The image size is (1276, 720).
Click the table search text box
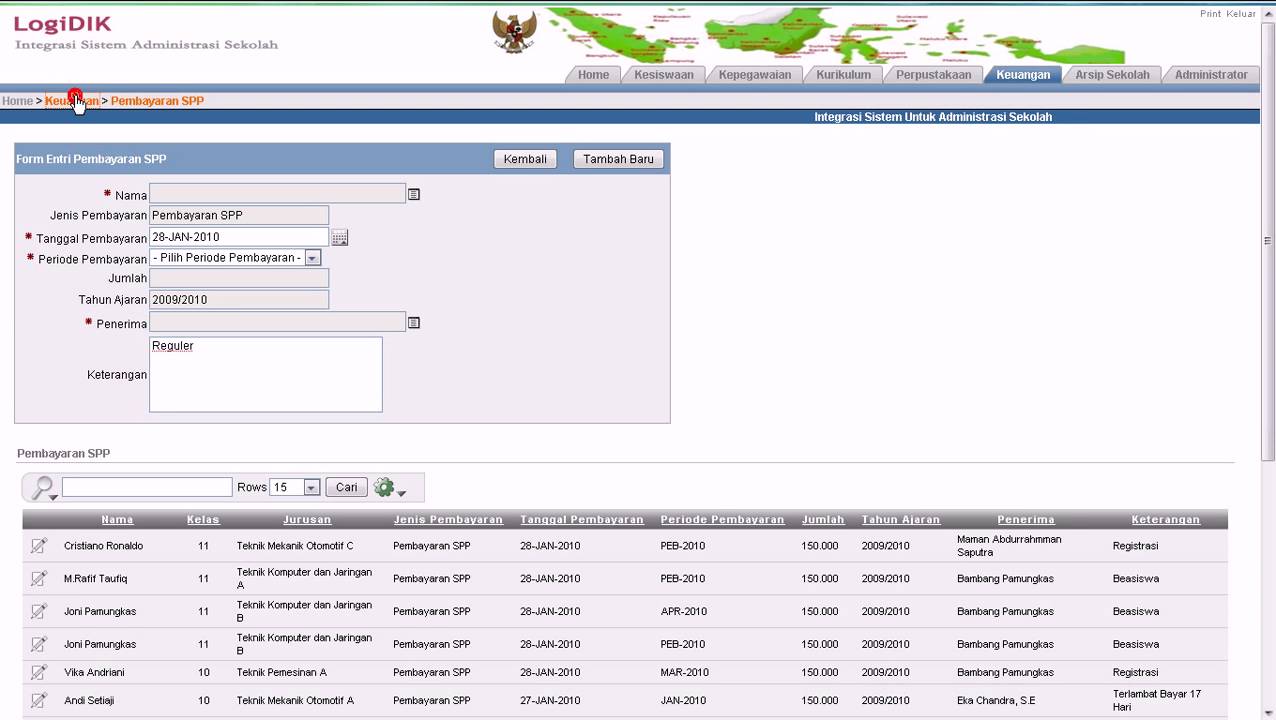(147, 487)
